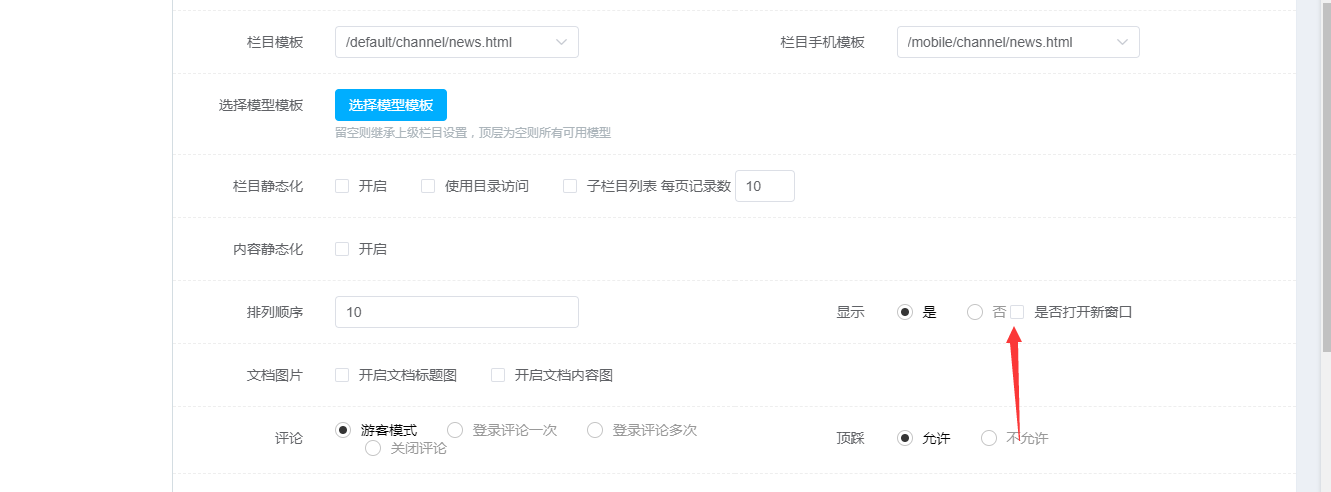Select 显示 是 radio button
Screen dimensions: 1331x492
click(905, 312)
